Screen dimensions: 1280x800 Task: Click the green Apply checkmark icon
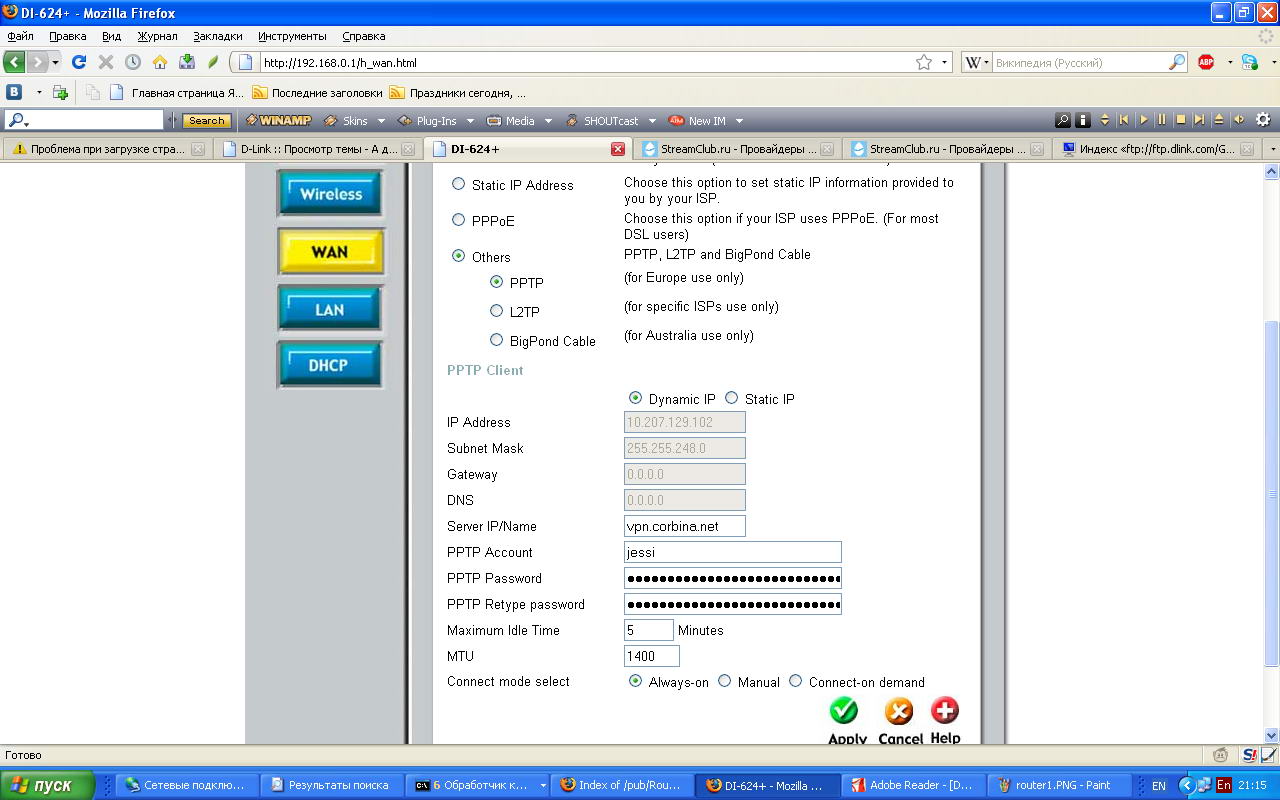(844, 710)
